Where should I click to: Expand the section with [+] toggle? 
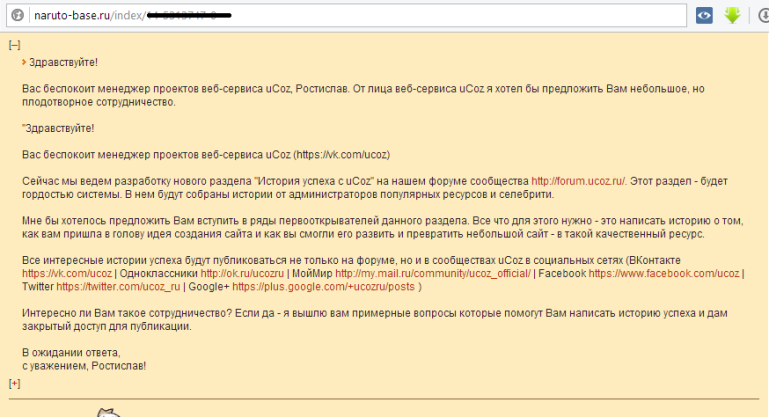(x=14, y=384)
